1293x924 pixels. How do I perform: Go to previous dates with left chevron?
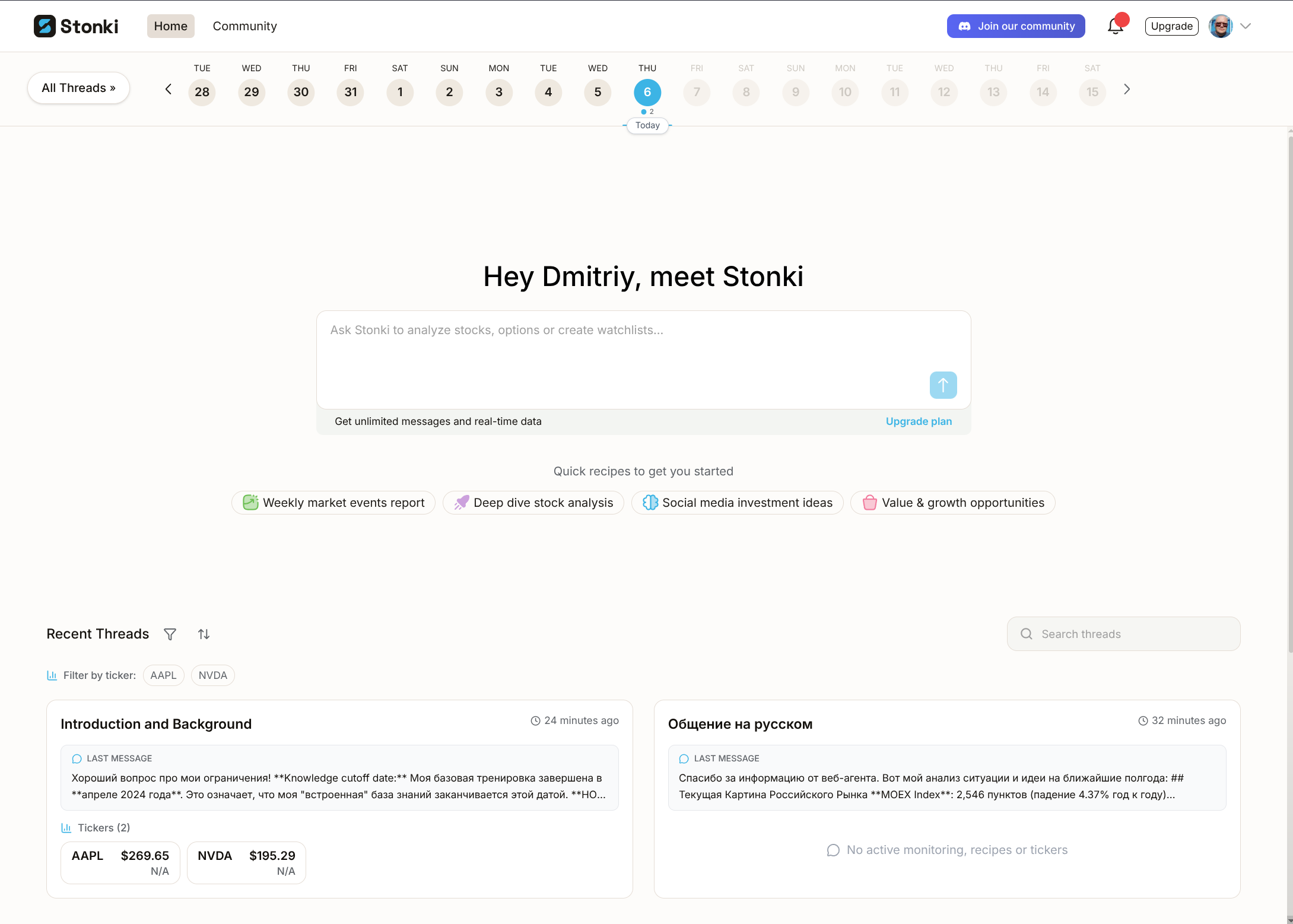[x=169, y=90]
